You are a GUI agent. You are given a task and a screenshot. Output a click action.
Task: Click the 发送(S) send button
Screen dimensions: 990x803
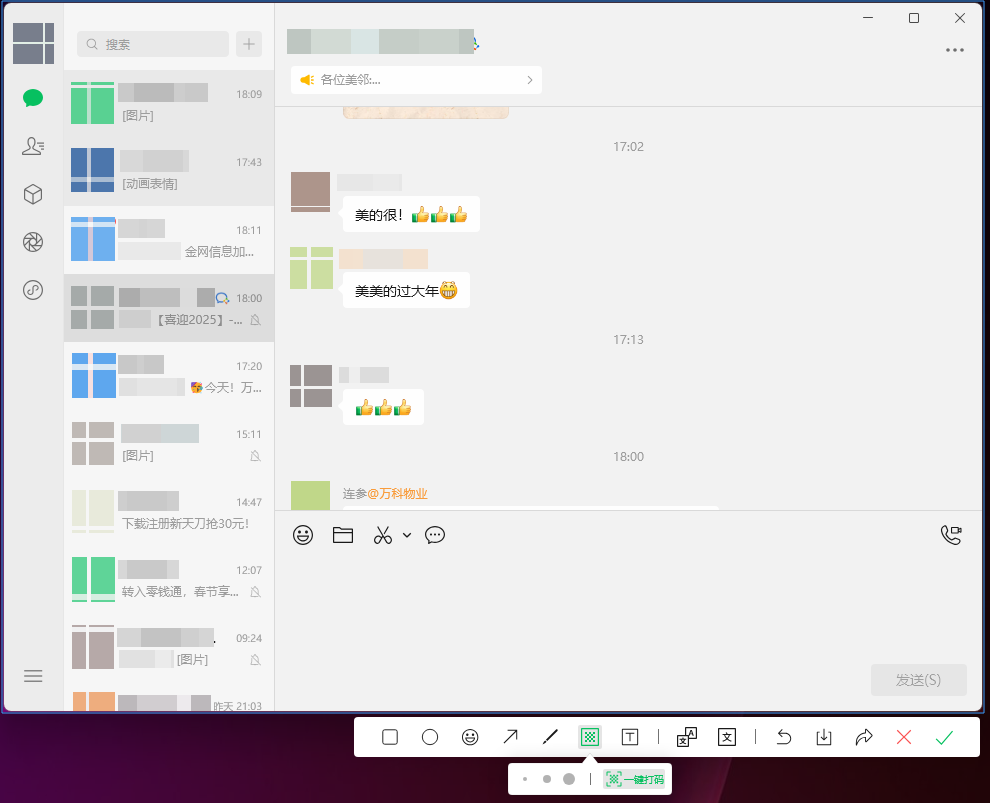point(918,680)
